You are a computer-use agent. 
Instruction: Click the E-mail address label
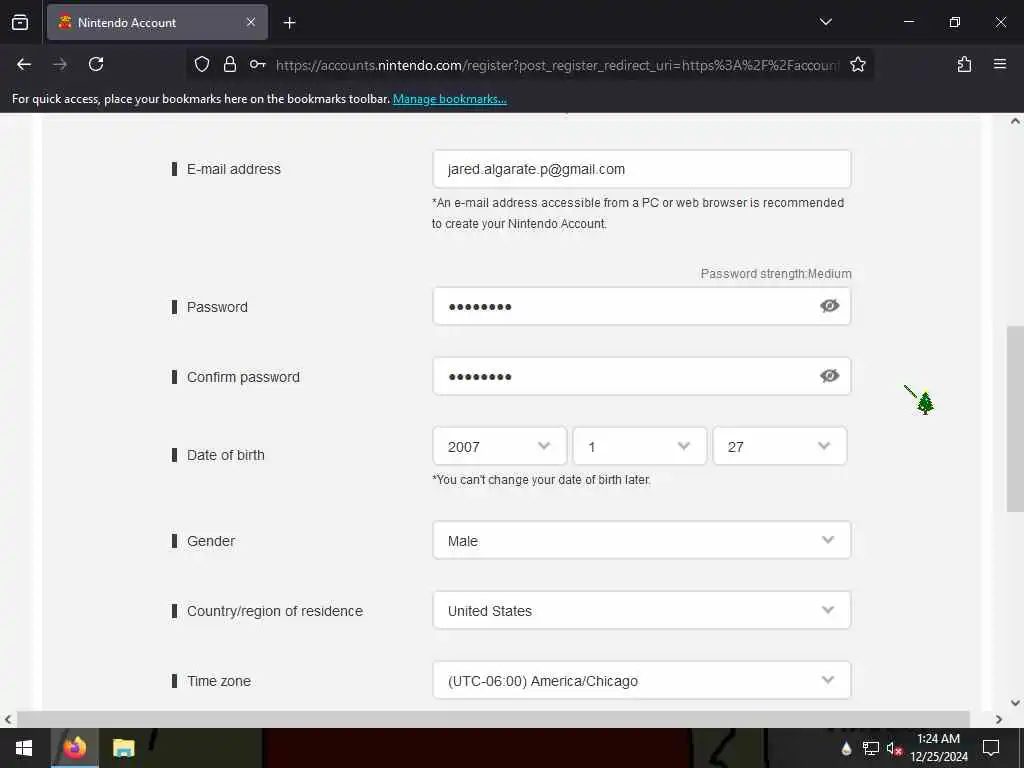[x=234, y=169]
